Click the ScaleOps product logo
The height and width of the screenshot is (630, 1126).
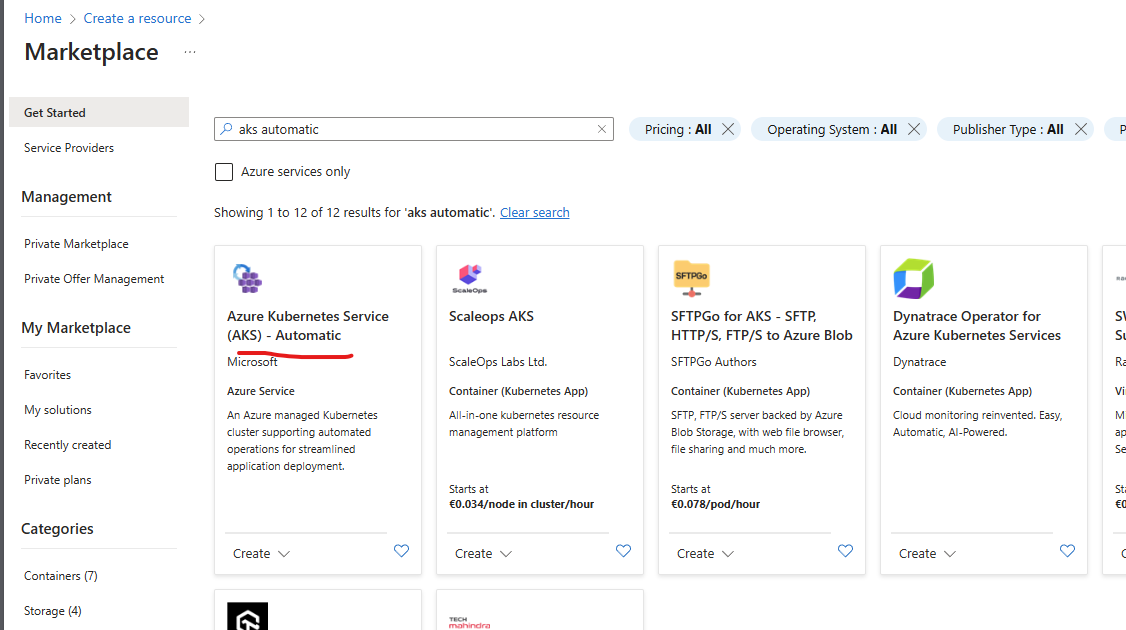(470, 279)
